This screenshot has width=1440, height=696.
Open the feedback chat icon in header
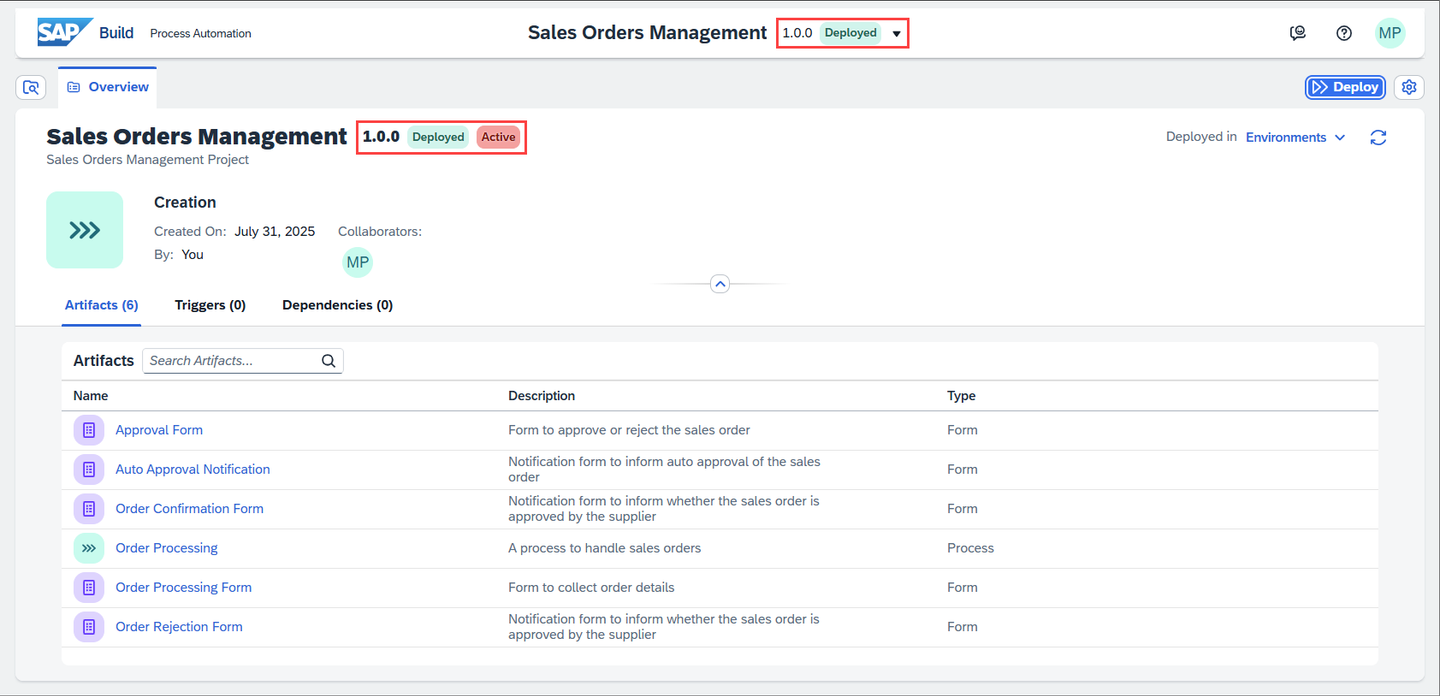pyautogui.click(x=1298, y=33)
